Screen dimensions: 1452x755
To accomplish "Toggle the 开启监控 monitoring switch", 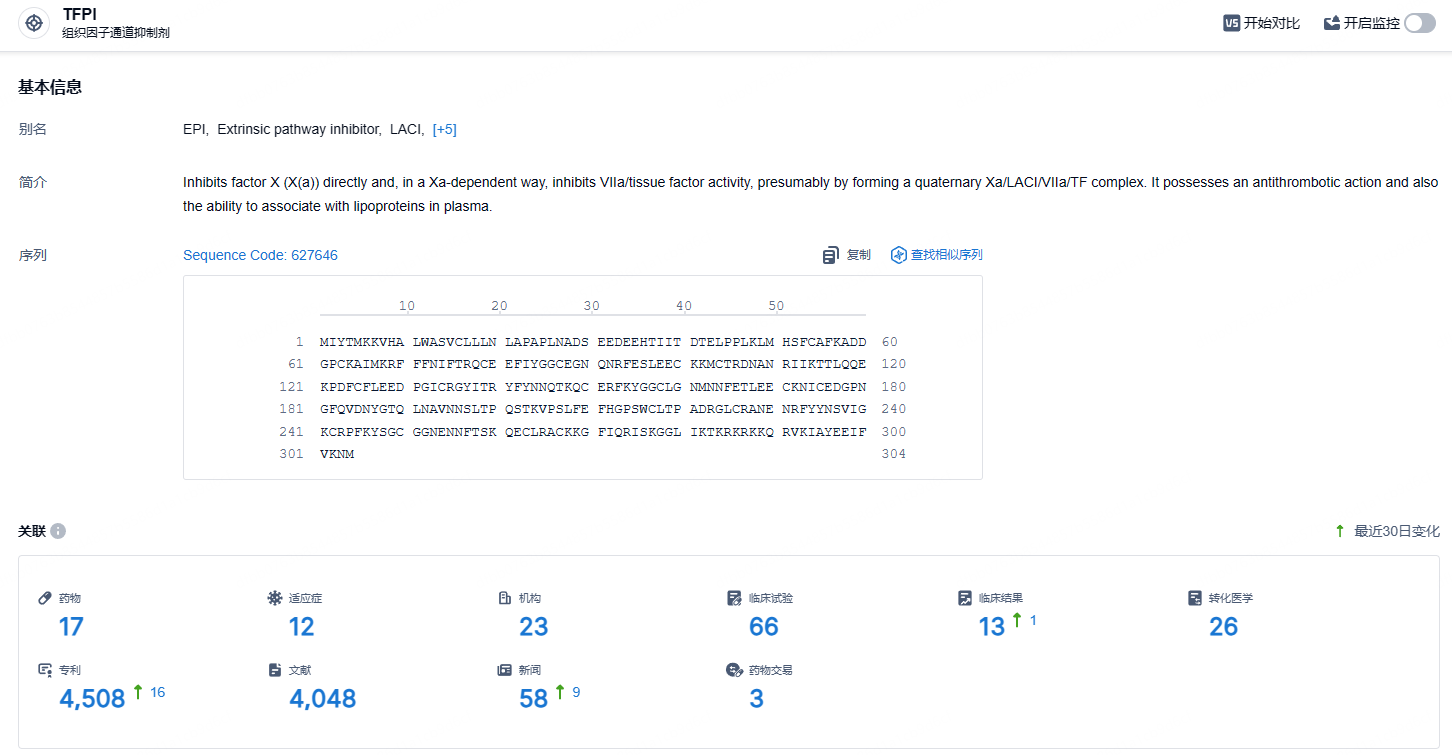I will 1419,23.
